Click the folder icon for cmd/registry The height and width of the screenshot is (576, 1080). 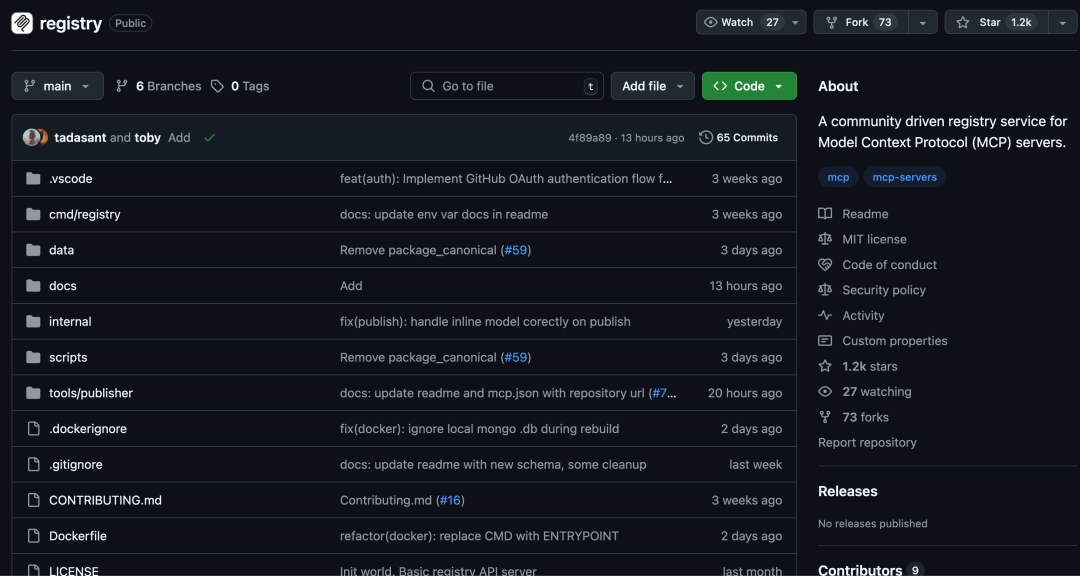click(x=33, y=214)
